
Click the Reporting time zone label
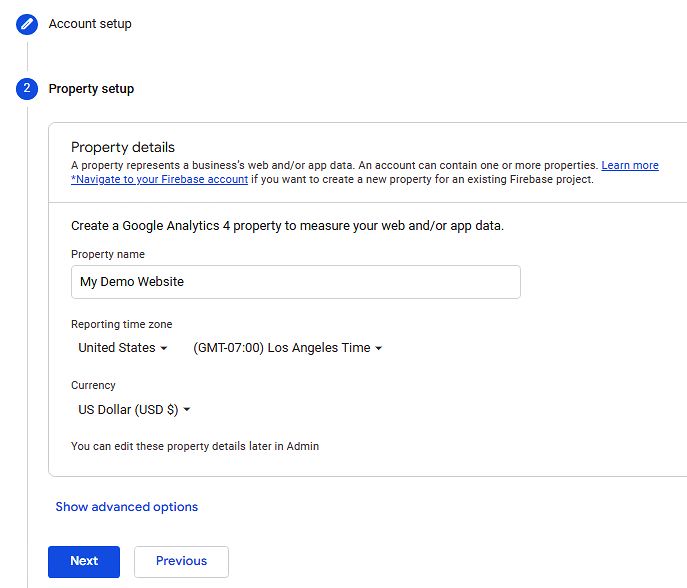coord(121,324)
